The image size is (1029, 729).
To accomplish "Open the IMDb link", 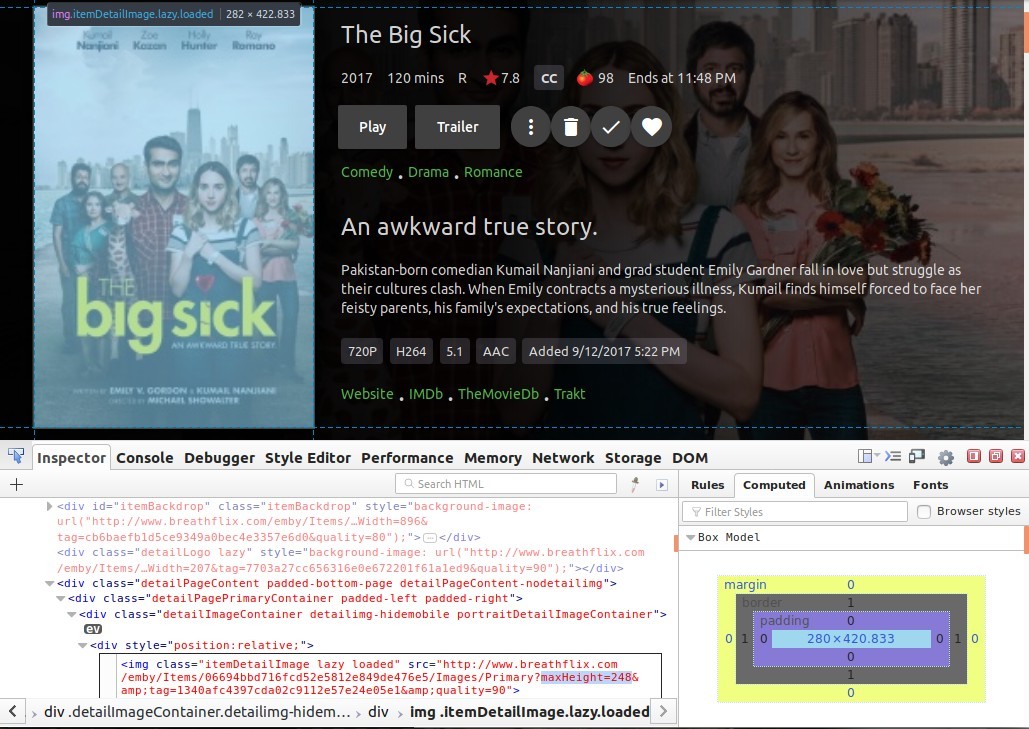I will [x=426, y=394].
